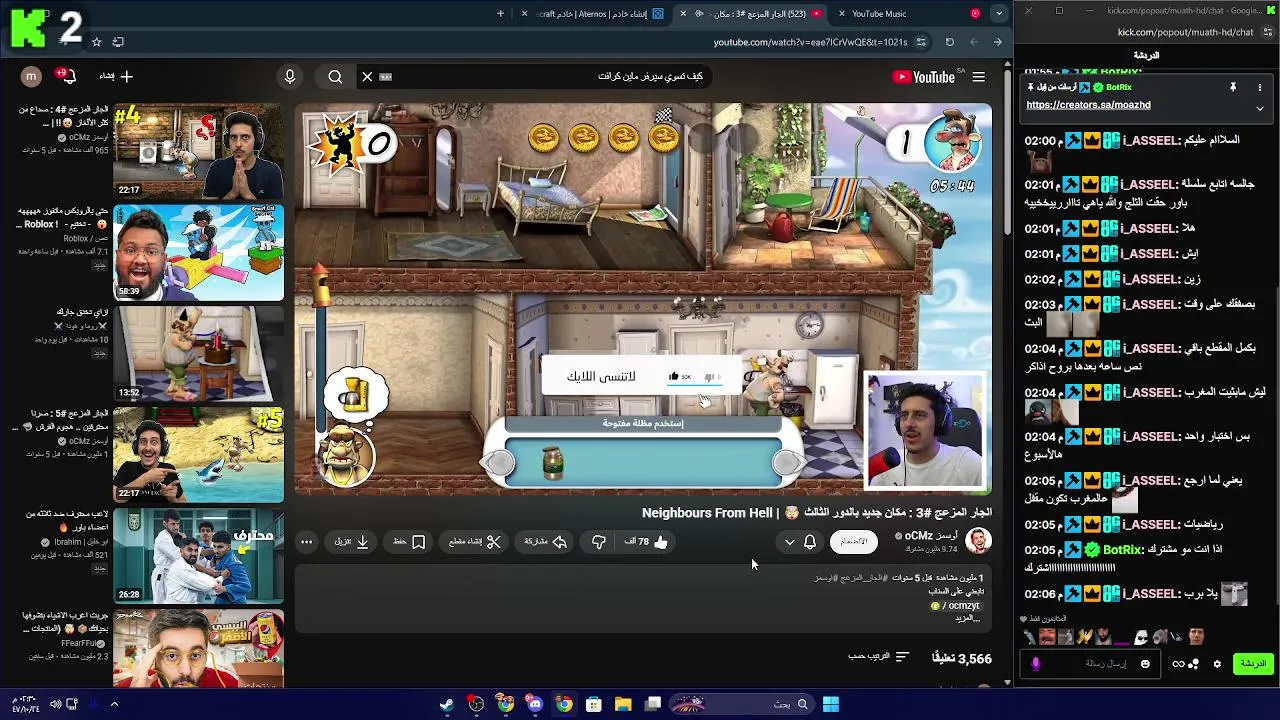The width and height of the screenshot is (1280, 720).
Task: Open the bubbles icon in Kick chat bar
Action: [1194, 664]
